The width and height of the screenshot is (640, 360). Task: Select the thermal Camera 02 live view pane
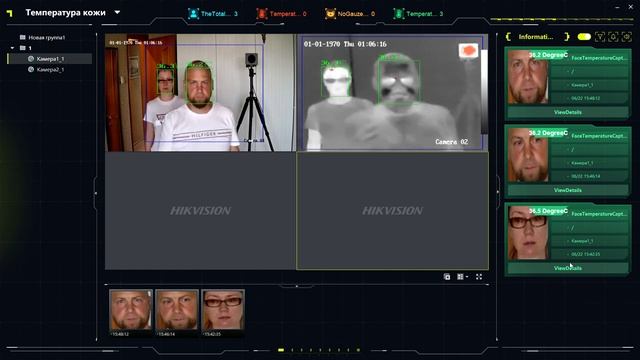(392, 93)
